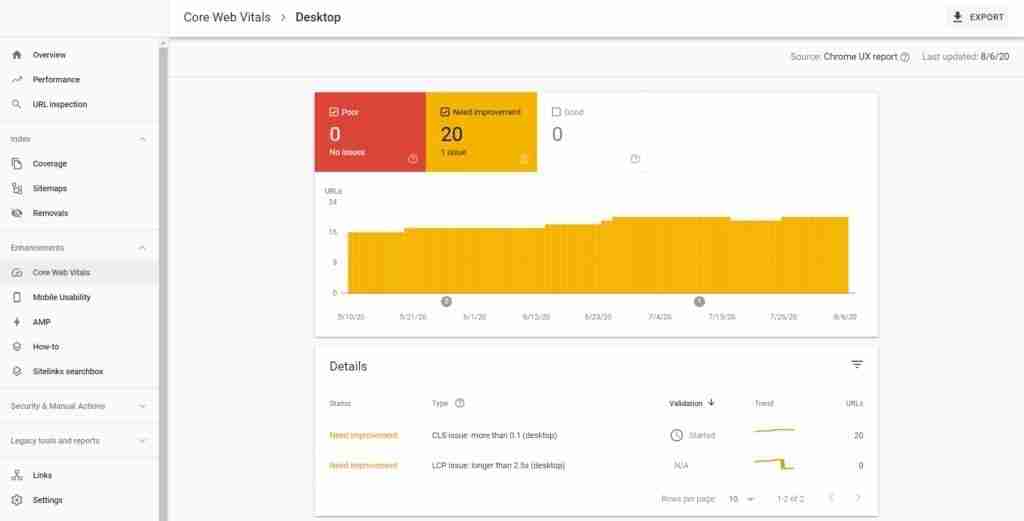Click help icon in the Poor card
The height and width of the screenshot is (521, 1024).
[x=413, y=159]
